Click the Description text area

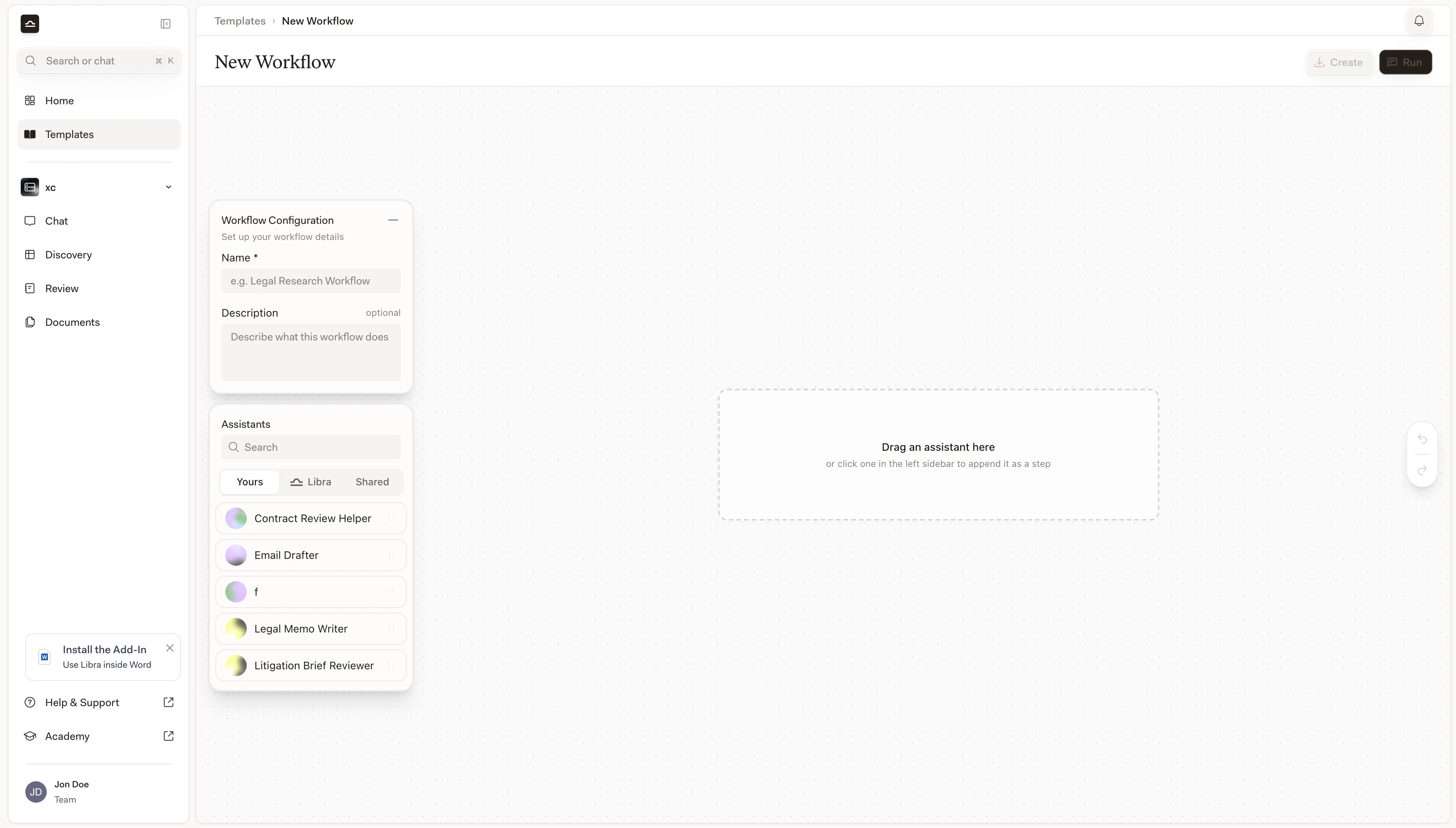pos(311,352)
